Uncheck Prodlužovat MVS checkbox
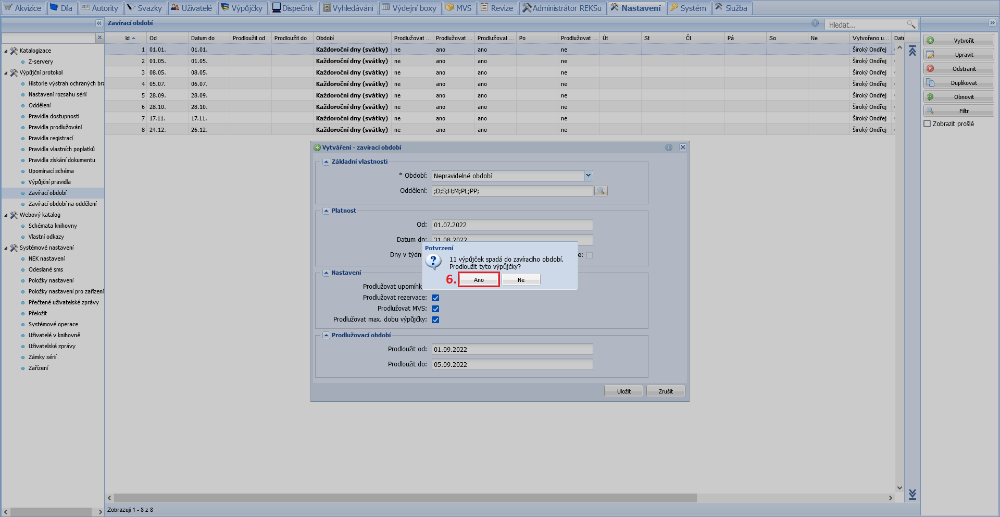The image size is (1000, 517). tap(435, 309)
